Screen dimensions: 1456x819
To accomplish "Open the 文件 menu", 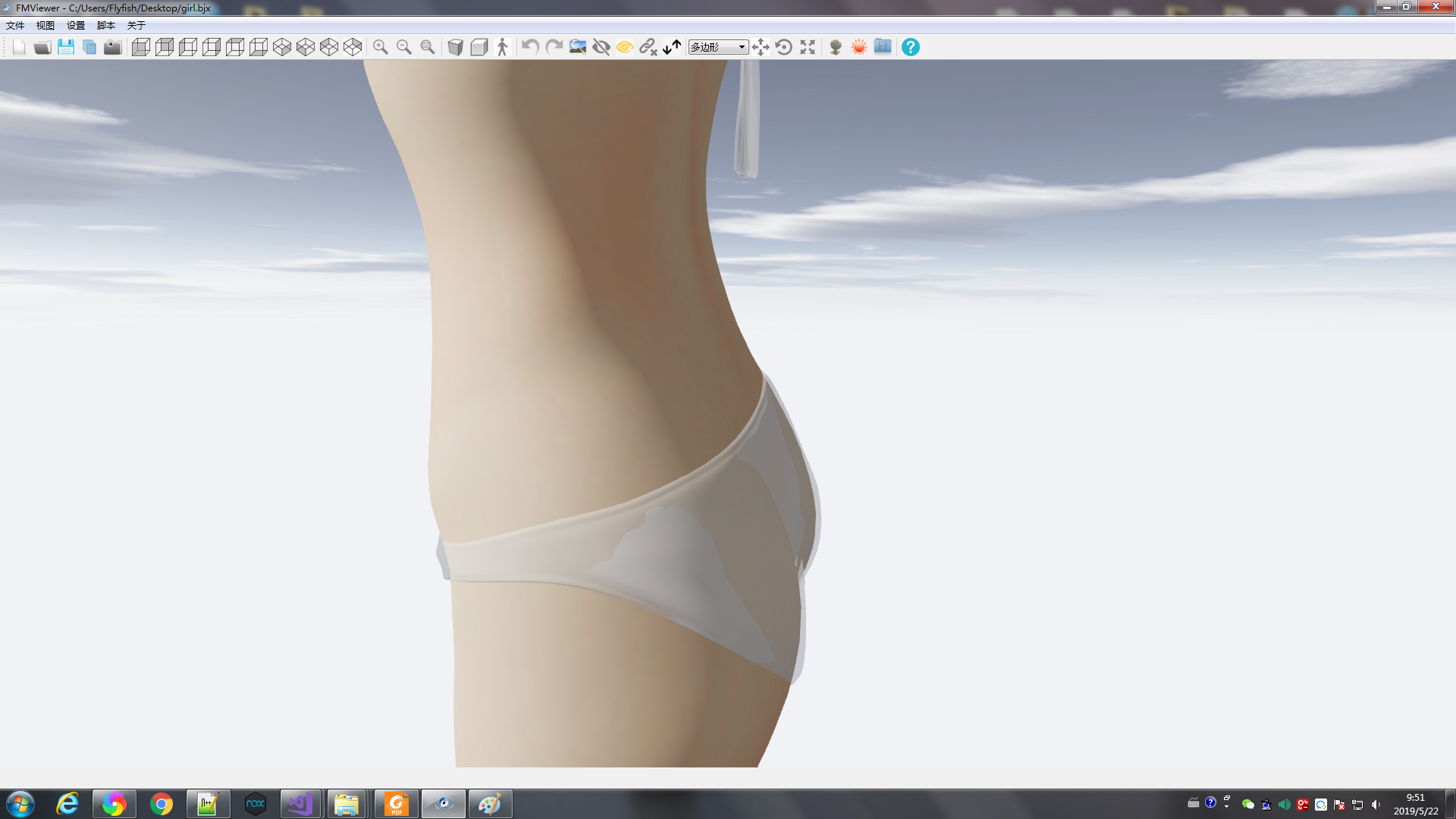I will [15, 26].
